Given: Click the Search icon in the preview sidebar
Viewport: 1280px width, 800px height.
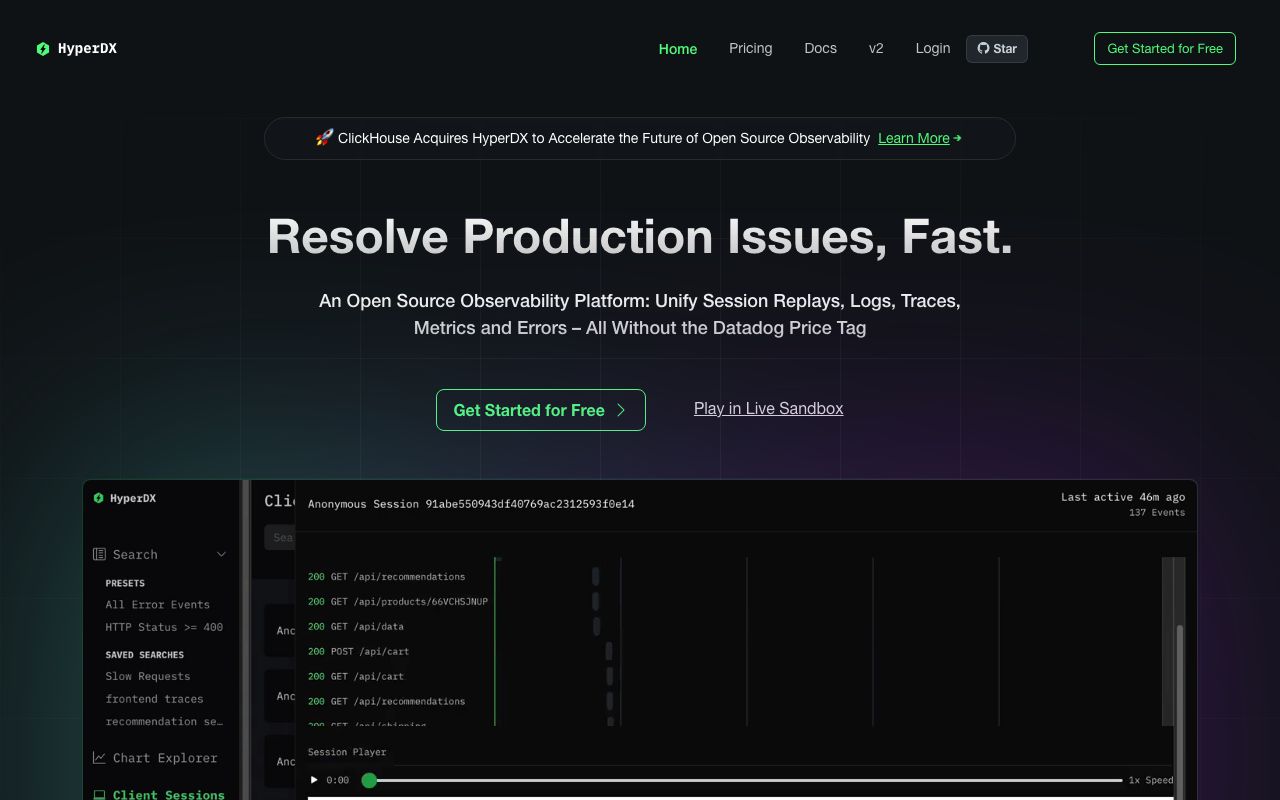Looking at the screenshot, I should coord(99,554).
